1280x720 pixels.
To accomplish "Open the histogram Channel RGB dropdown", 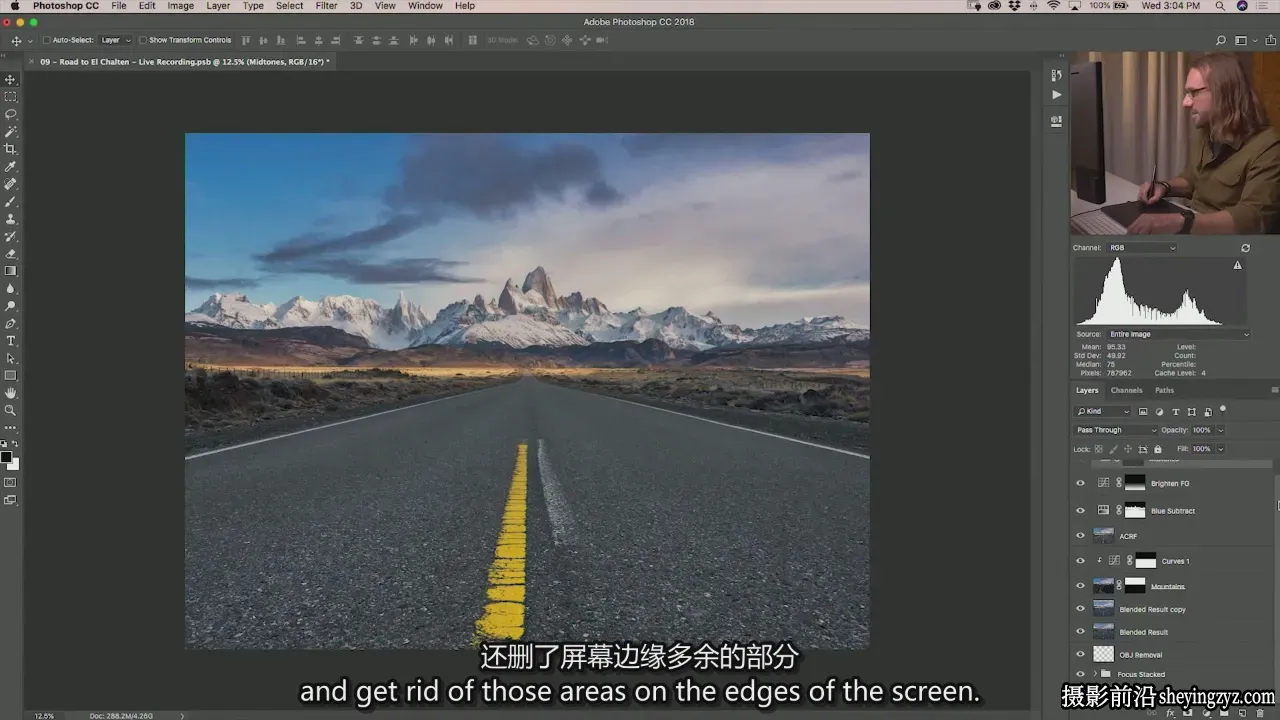I will pos(1142,248).
